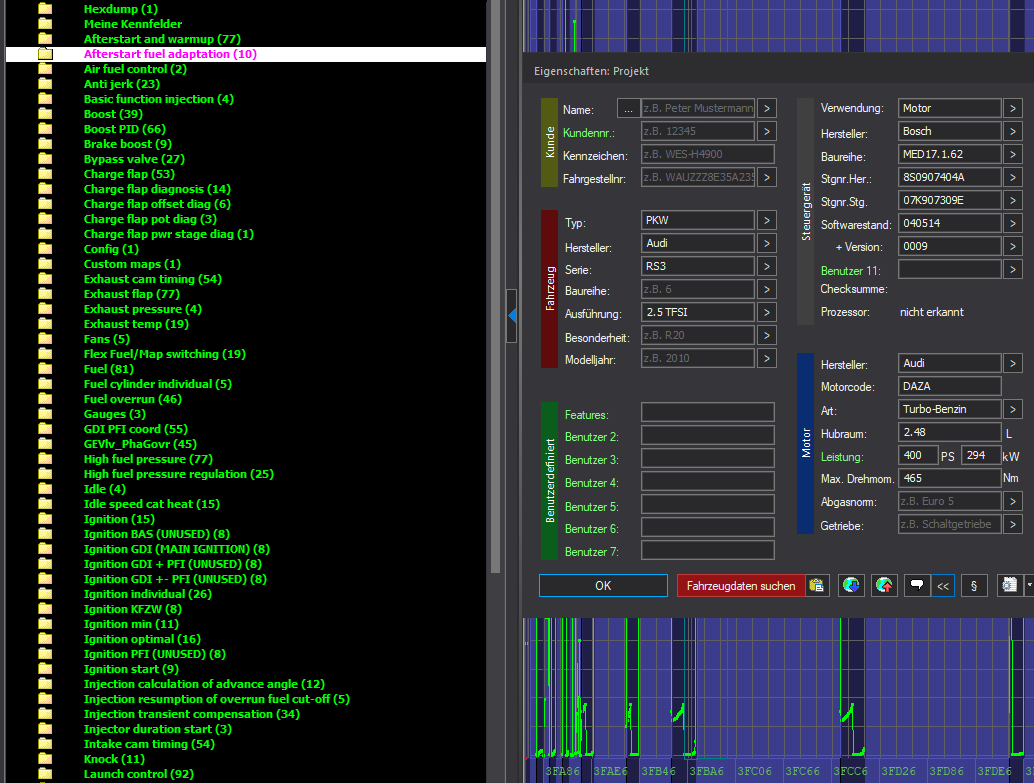Screen dimensions: 1034x783
Task: Click the Leistung kW field showing 294
Action: pyautogui.click(x=981, y=455)
